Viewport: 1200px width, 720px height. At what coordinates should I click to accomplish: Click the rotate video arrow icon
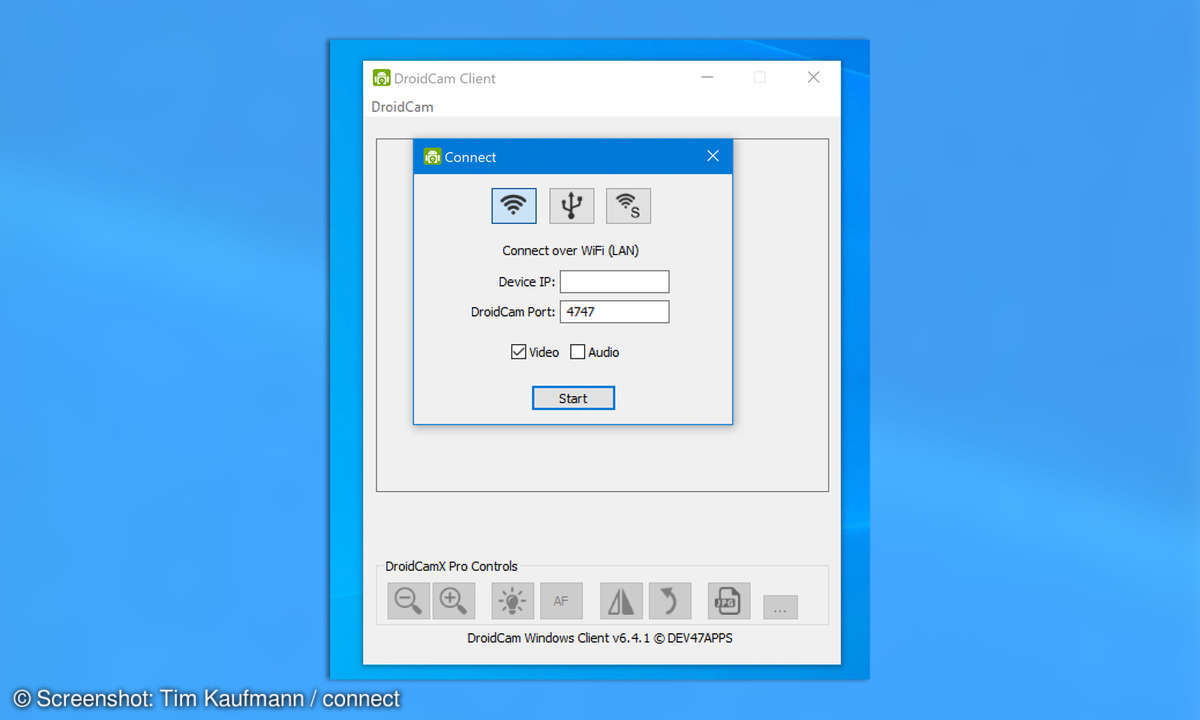(669, 601)
